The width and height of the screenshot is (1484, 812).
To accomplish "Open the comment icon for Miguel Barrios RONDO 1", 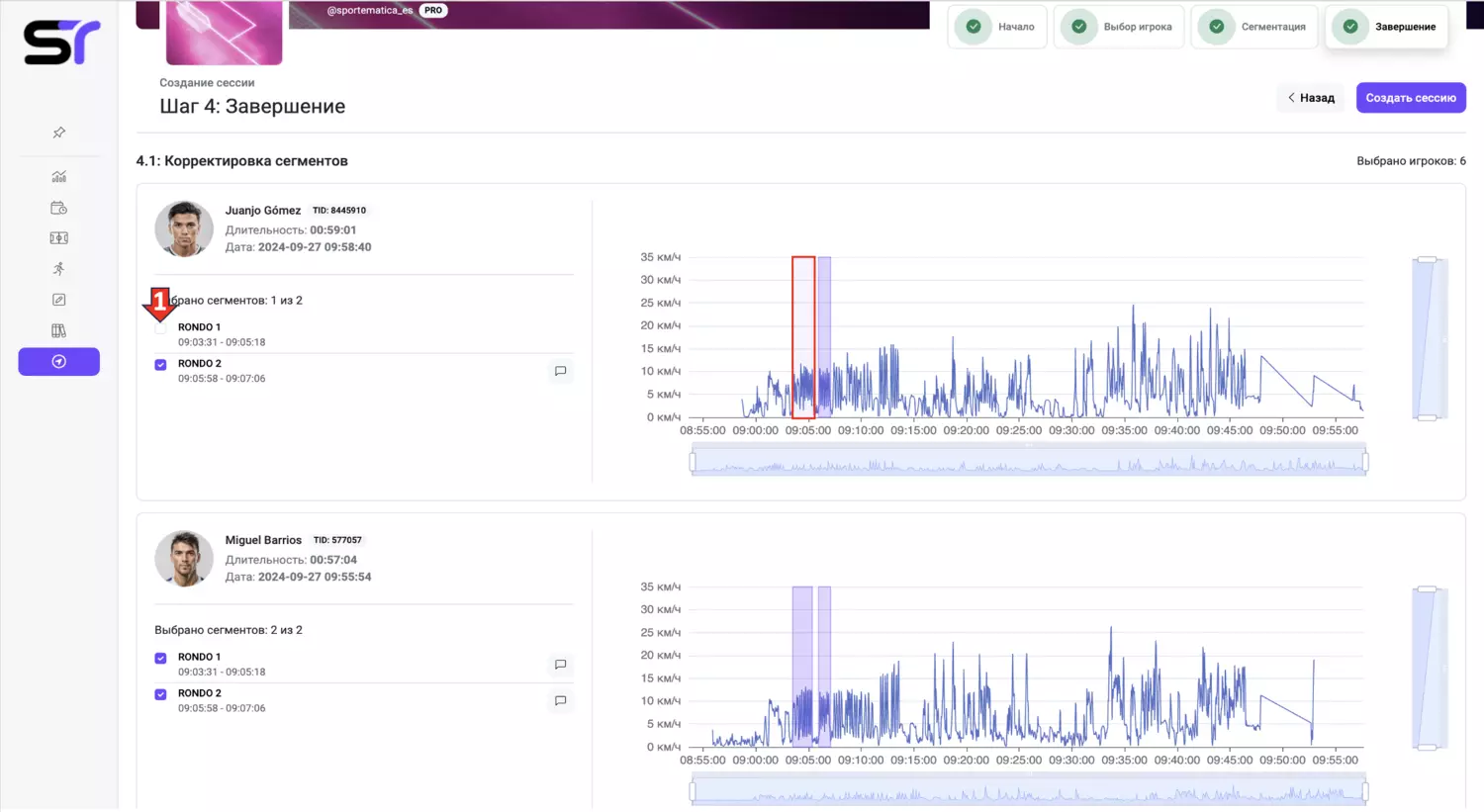I will point(560,665).
